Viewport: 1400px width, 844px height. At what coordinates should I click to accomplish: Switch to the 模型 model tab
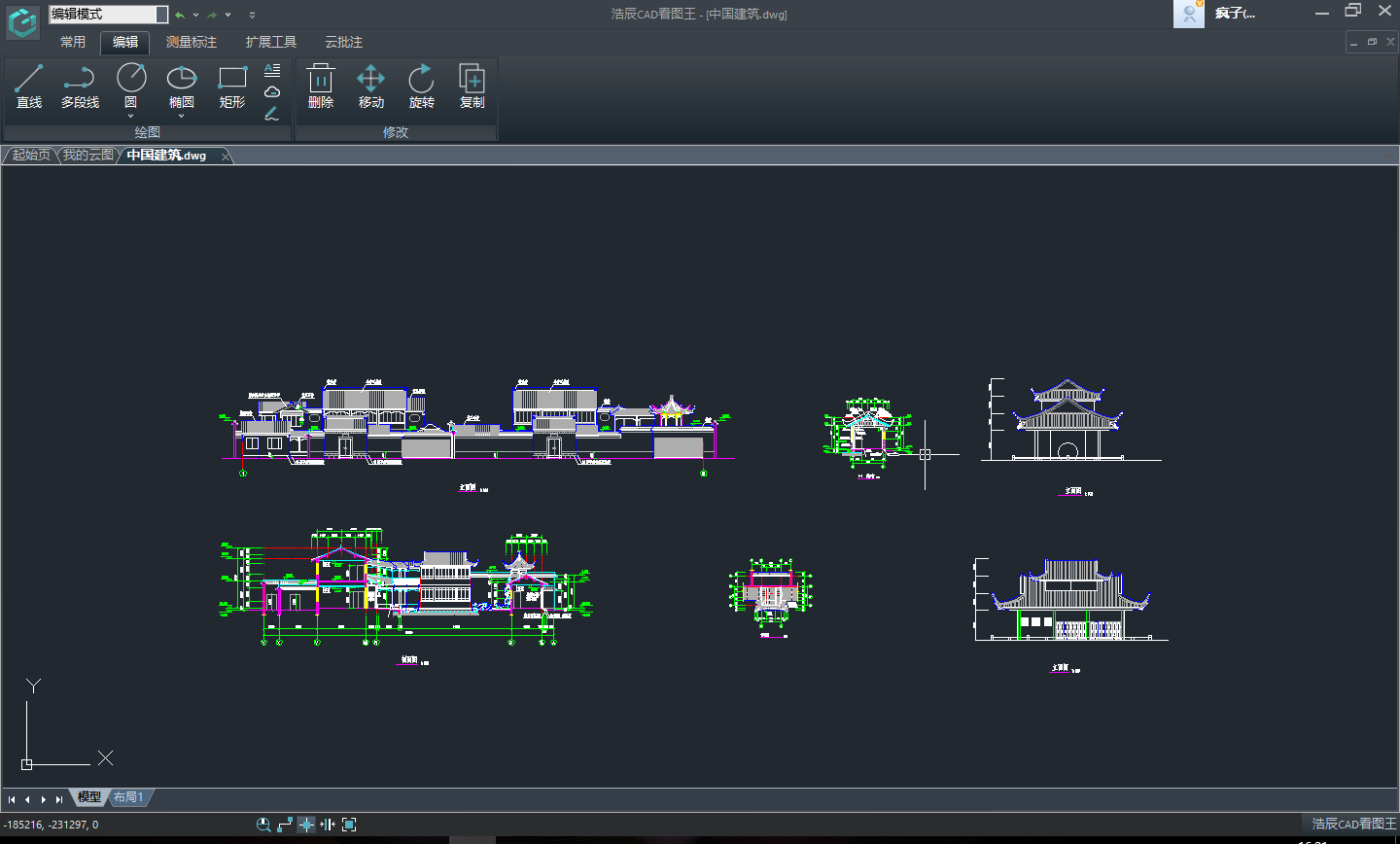click(x=88, y=797)
